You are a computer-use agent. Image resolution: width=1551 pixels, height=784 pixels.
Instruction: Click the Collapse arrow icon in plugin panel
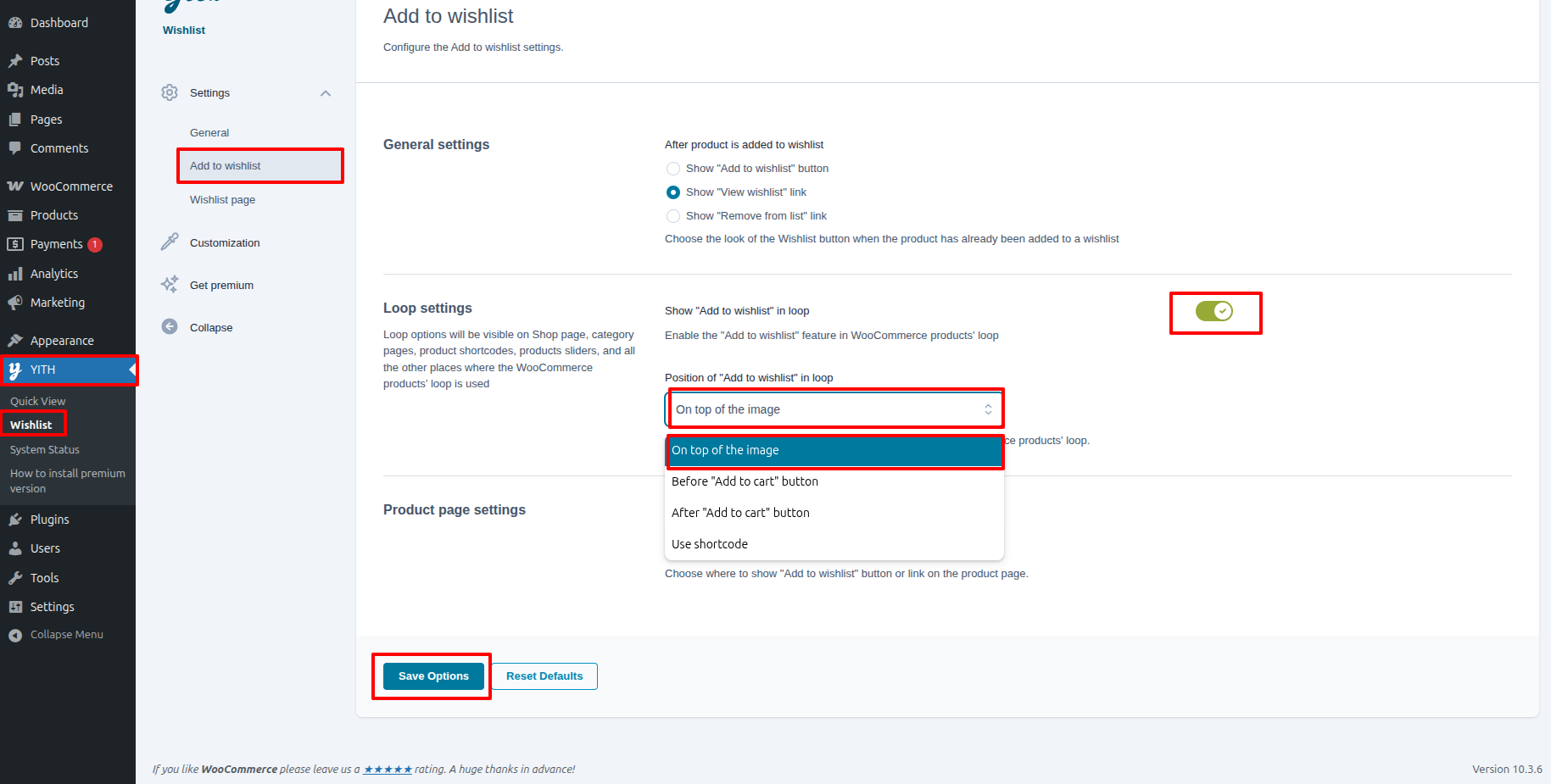click(x=170, y=327)
